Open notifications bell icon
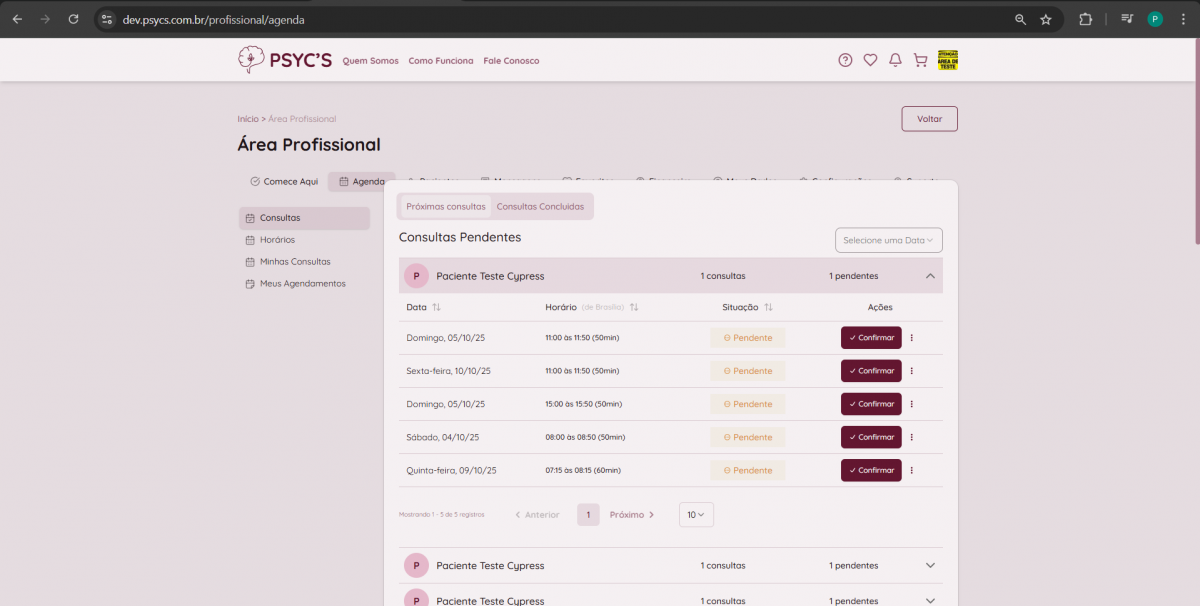The image size is (1200, 606). (x=895, y=60)
